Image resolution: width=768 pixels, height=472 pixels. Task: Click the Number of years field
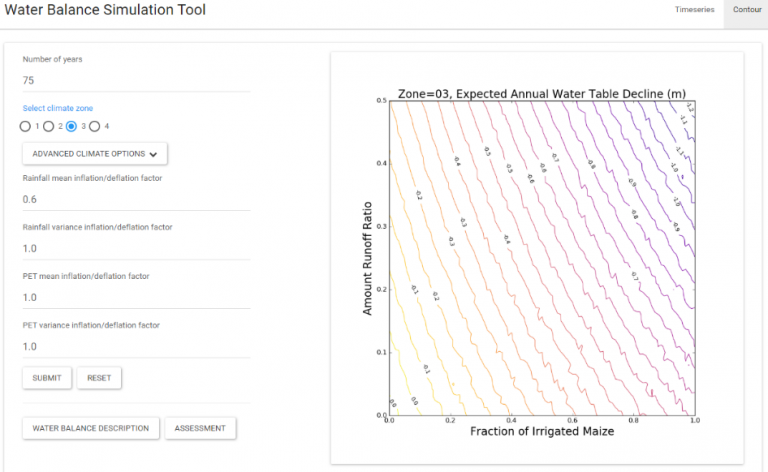click(136, 80)
